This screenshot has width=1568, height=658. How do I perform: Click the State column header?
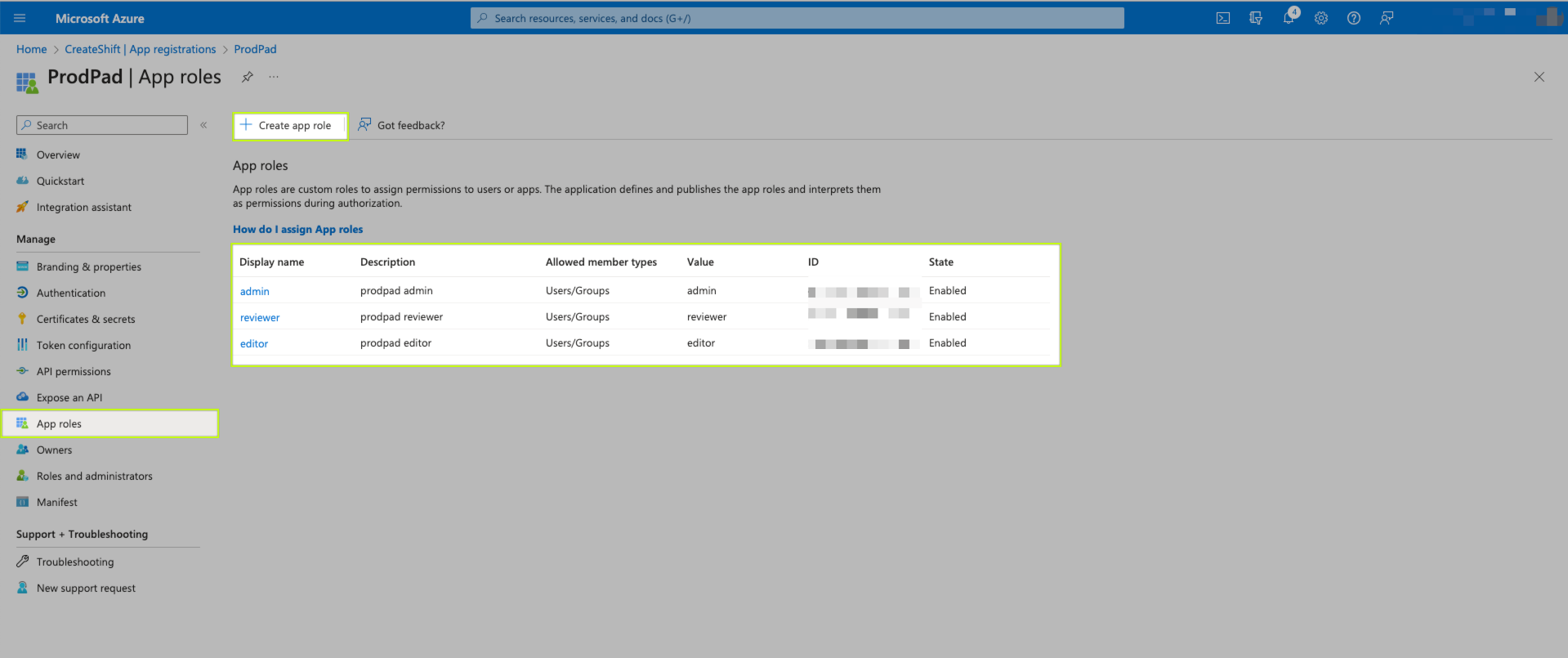[x=941, y=262]
